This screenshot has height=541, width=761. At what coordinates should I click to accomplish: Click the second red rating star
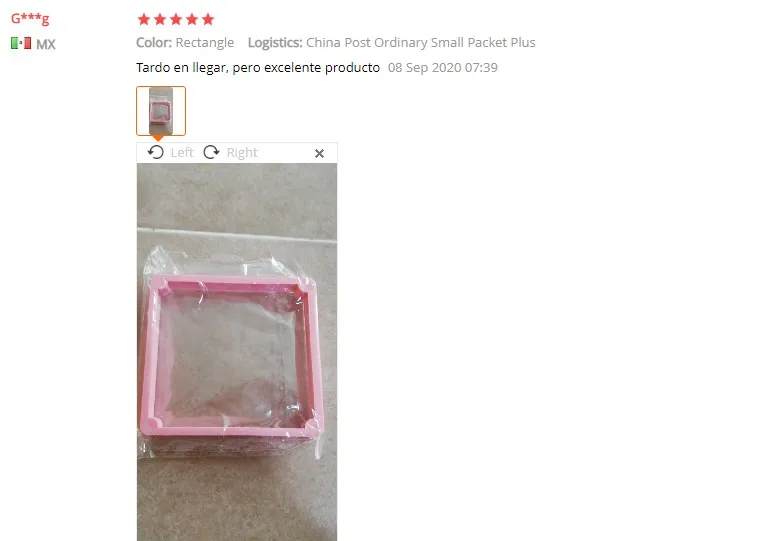pos(160,19)
